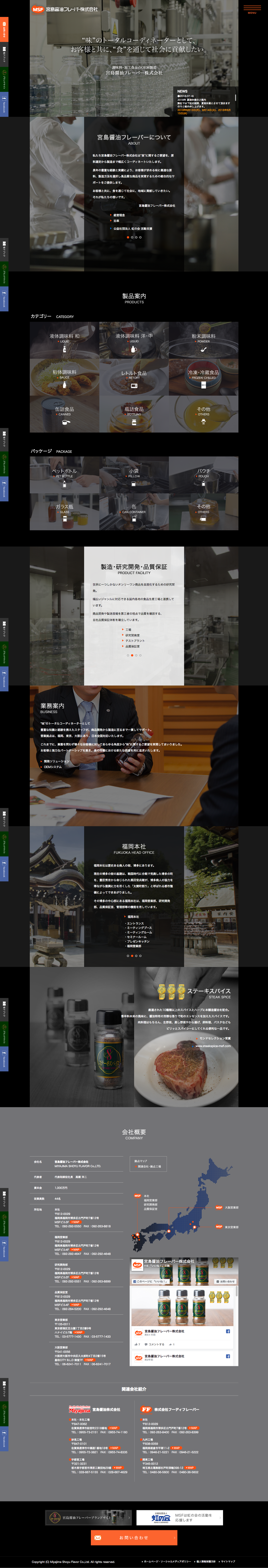
Task: Click the spoon icon on 粉末調味料 tile
Action: click(x=203, y=349)
